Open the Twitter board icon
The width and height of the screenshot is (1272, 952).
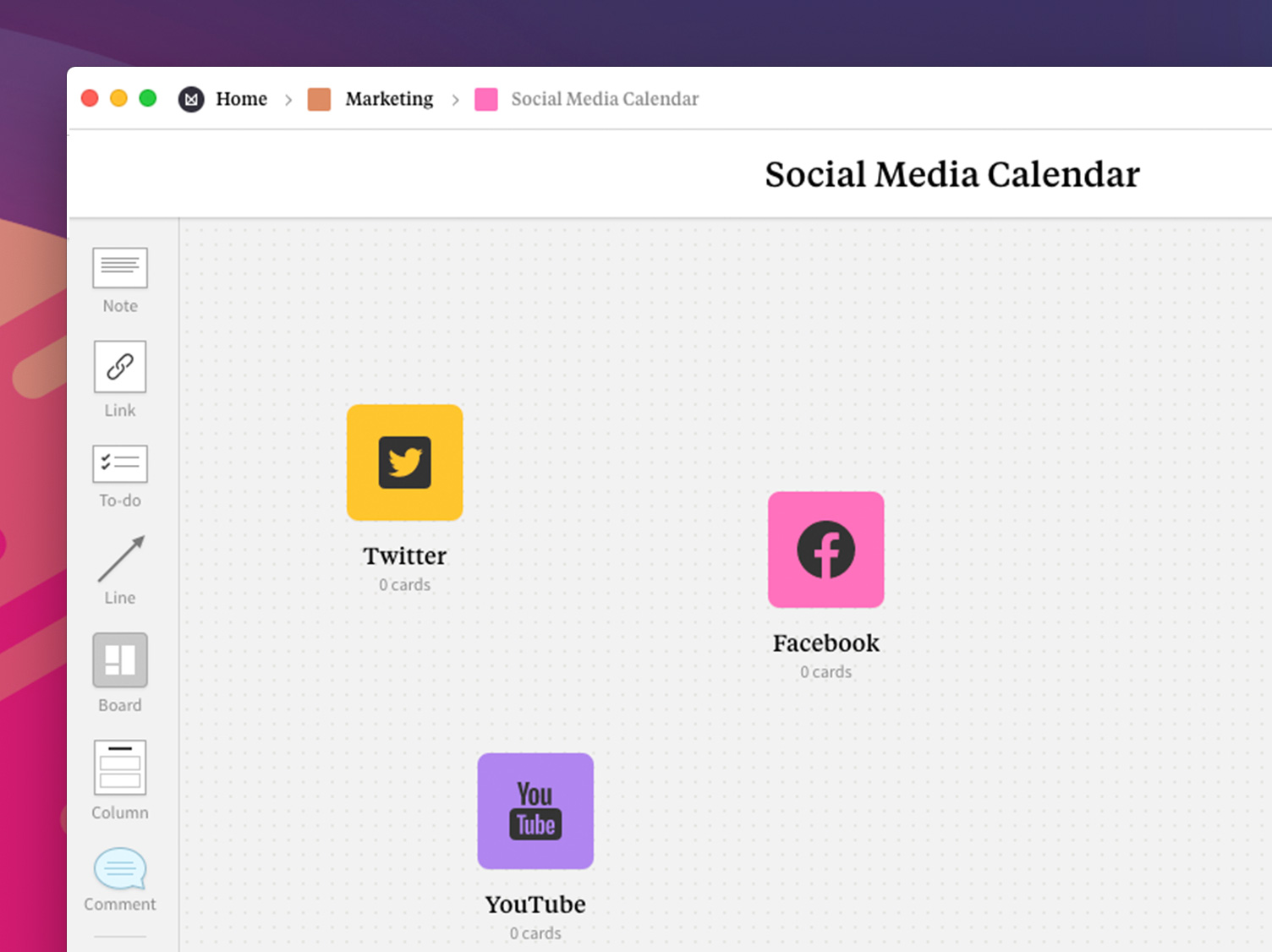[405, 462]
